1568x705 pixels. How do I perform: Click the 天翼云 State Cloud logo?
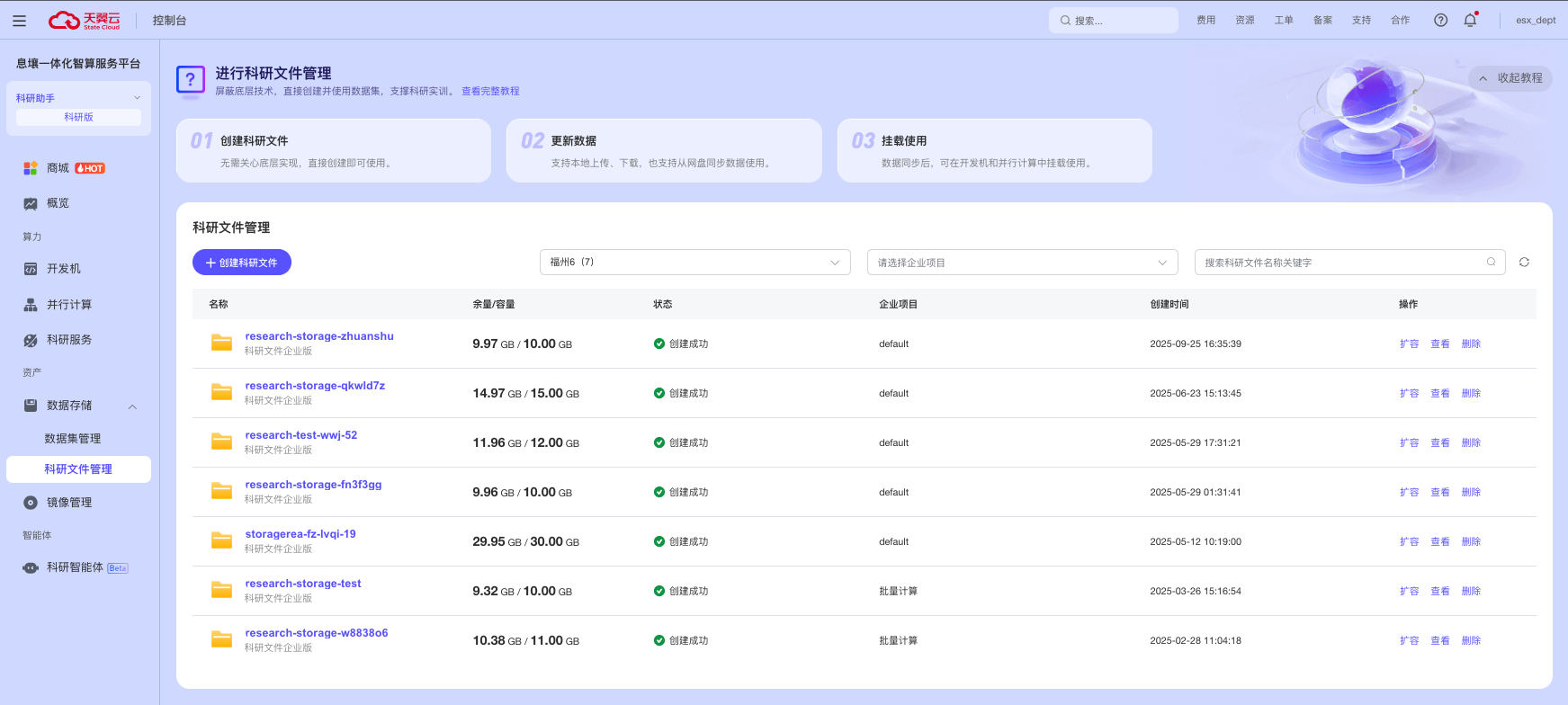(x=85, y=20)
